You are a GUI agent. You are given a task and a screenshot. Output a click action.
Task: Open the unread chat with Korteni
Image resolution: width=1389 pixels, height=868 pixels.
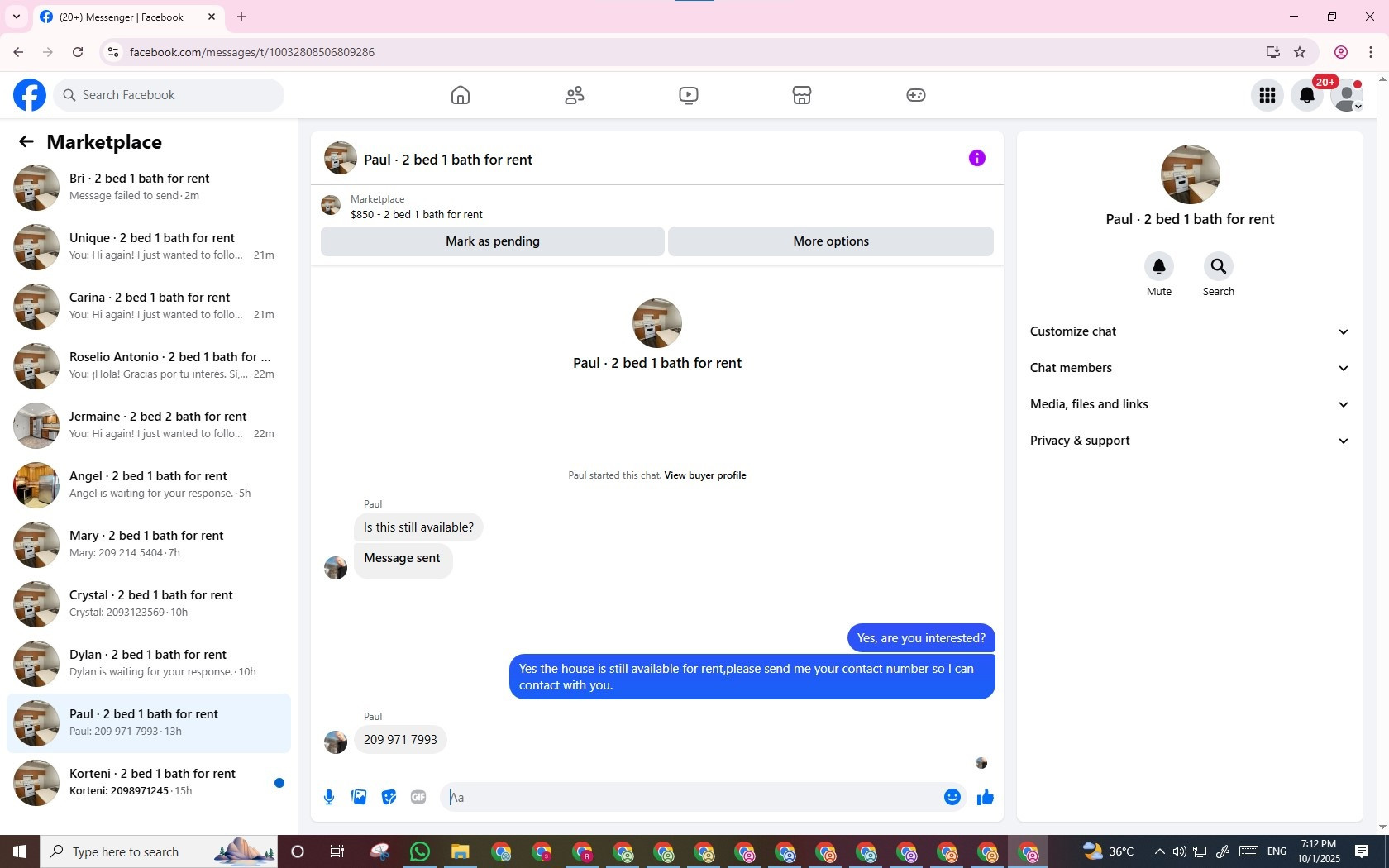(149, 782)
